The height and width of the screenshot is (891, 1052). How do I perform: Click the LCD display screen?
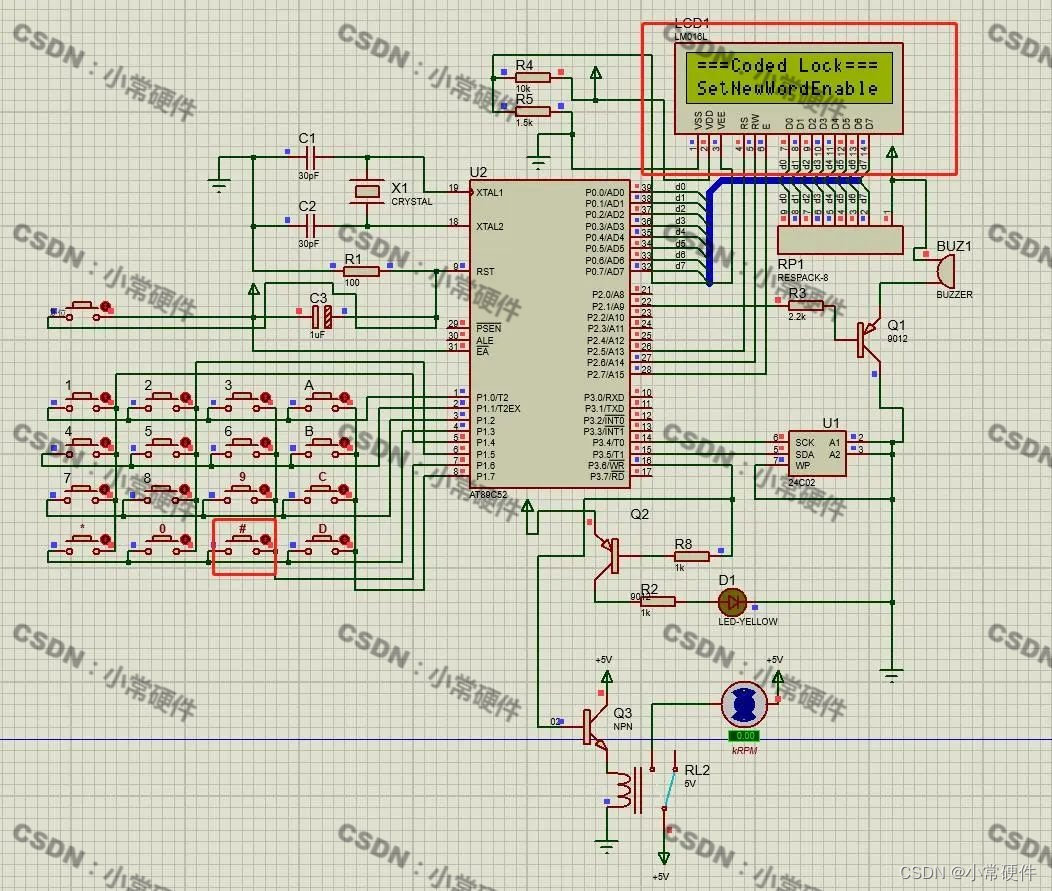point(789,77)
